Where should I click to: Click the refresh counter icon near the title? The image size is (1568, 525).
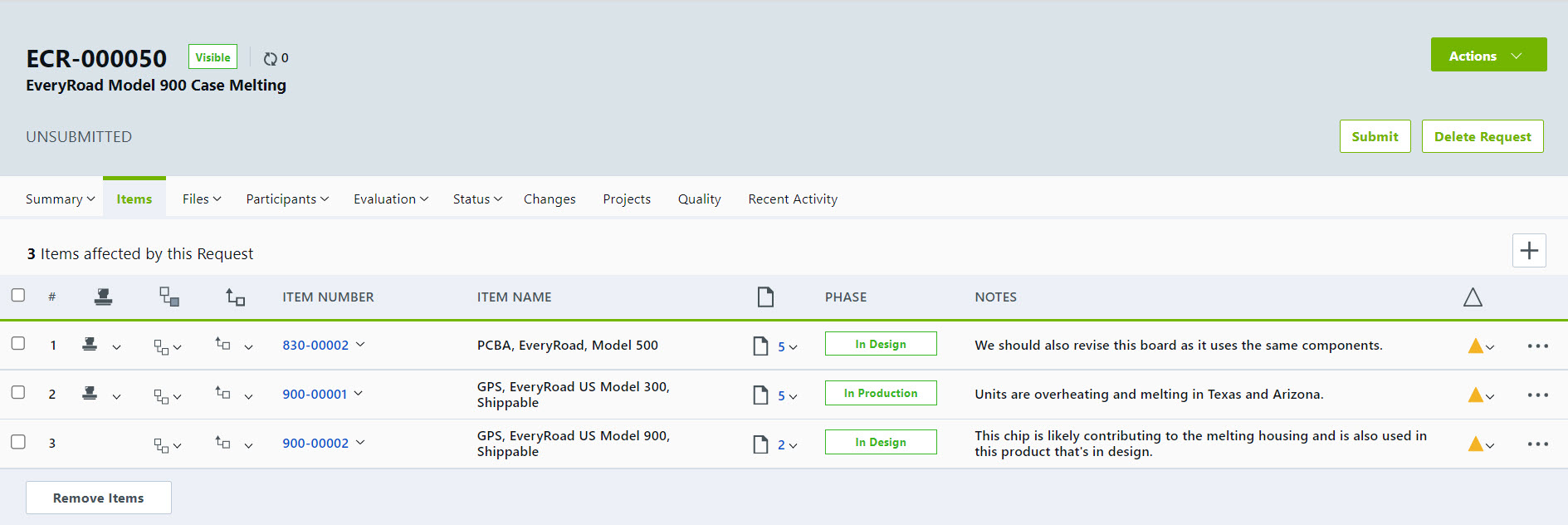pos(271,58)
